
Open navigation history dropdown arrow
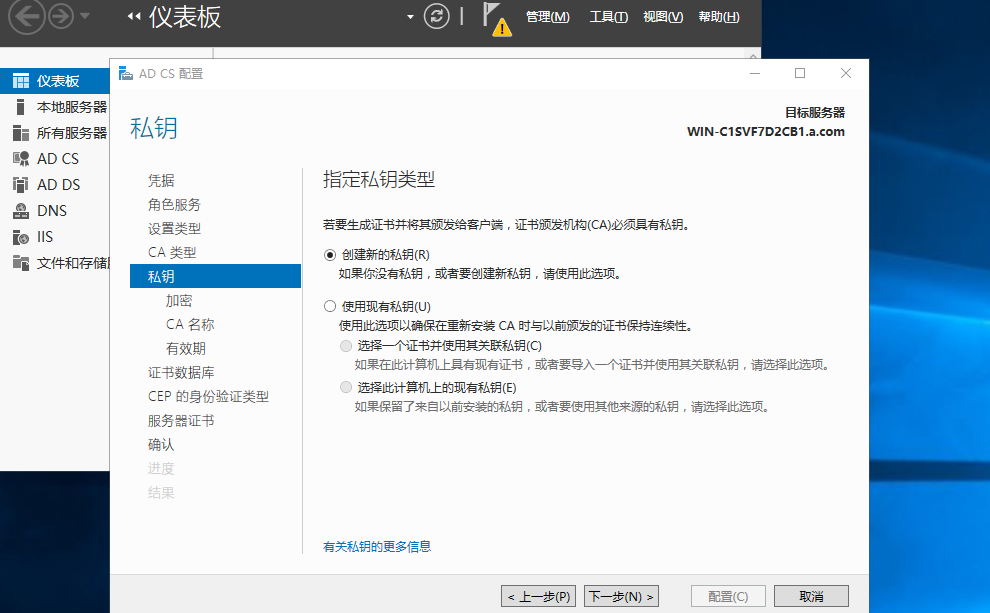[85, 16]
